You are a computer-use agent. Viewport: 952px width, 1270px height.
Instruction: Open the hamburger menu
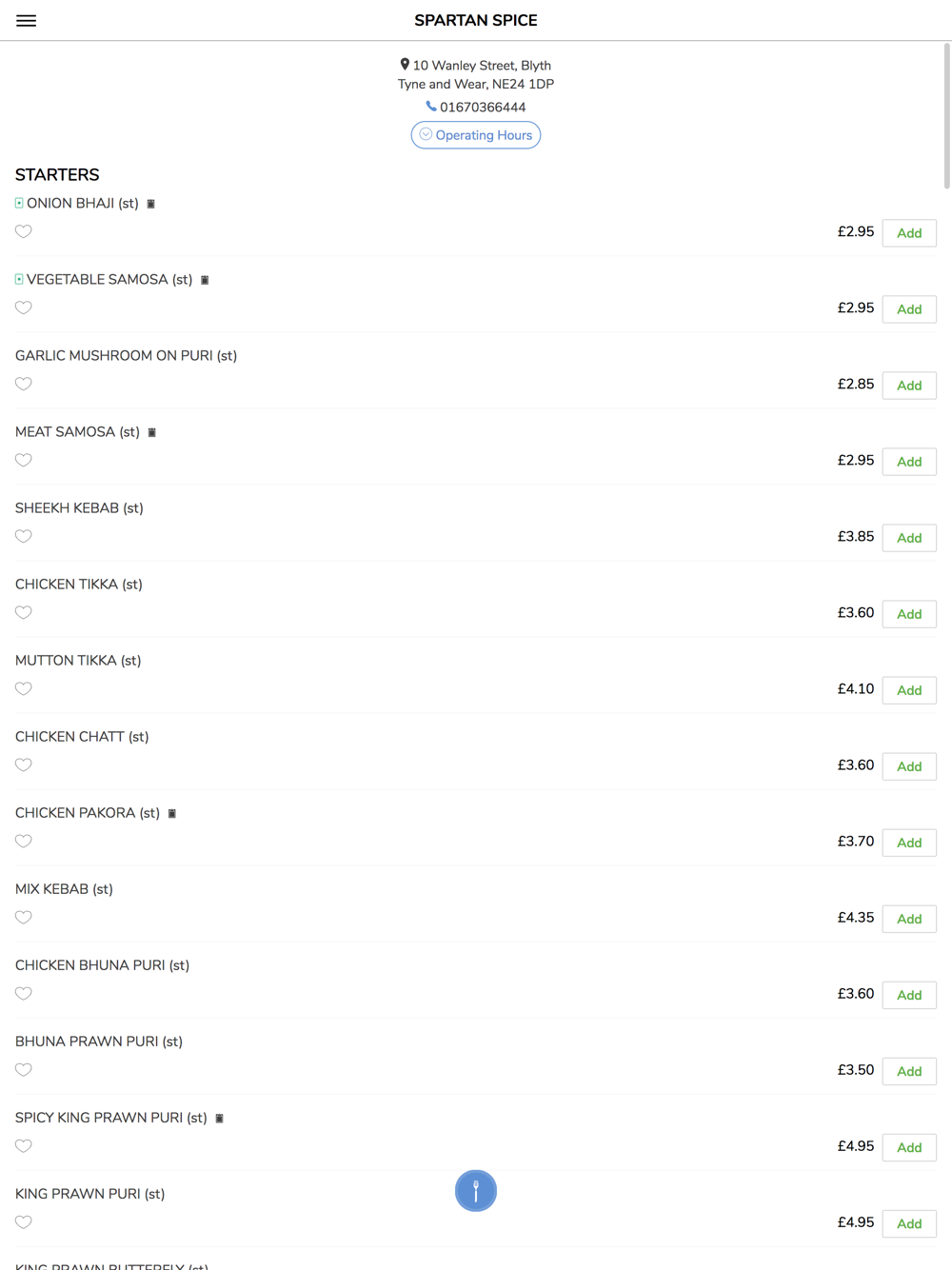(x=26, y=20)
